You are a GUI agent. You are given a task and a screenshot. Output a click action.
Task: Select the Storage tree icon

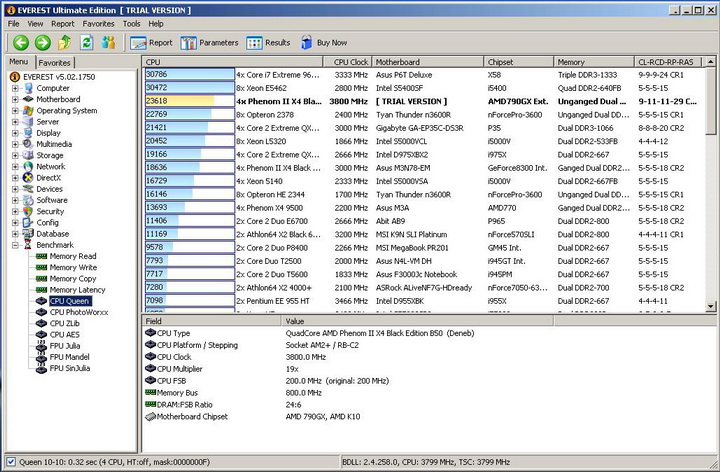[x=28, y=155]
